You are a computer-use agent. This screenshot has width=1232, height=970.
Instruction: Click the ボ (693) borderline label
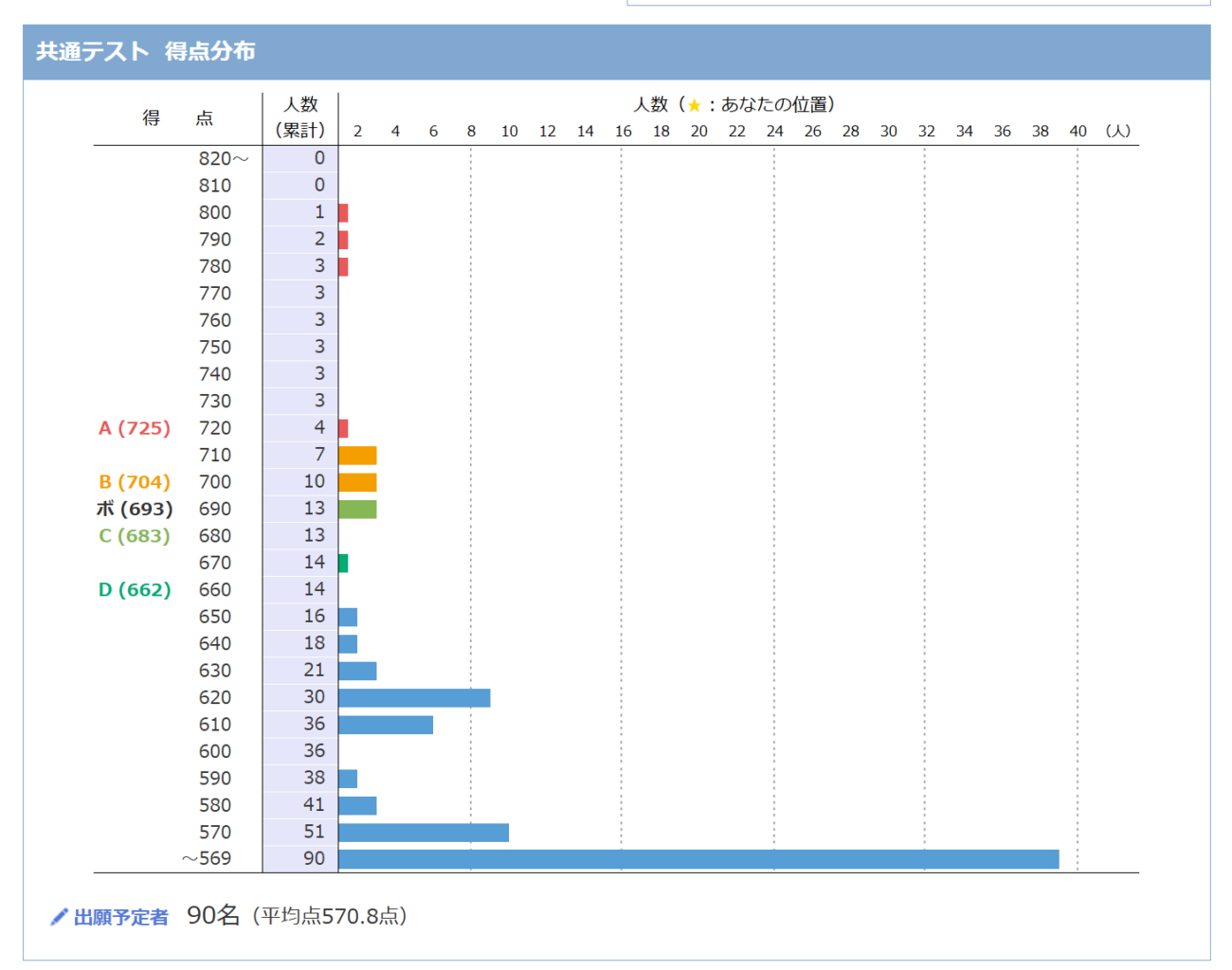[x=135, y=509]
